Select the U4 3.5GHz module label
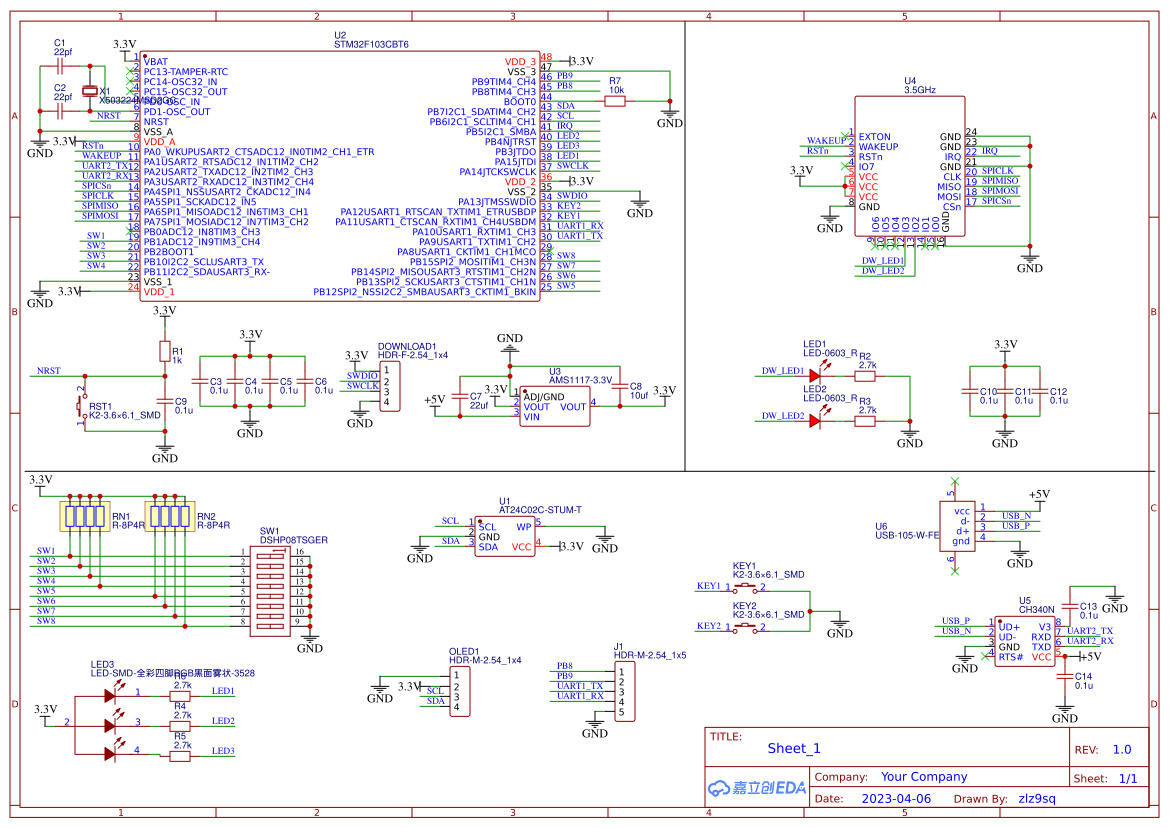This screenshot has height=828, width=1169. [x=919, y=85]
